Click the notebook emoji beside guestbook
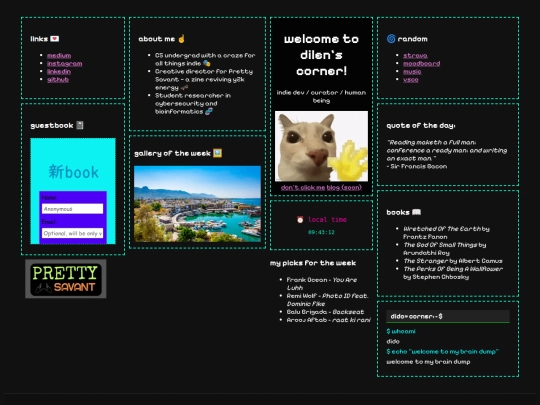Viewport: 540px width, 405px height. [80, 125]
